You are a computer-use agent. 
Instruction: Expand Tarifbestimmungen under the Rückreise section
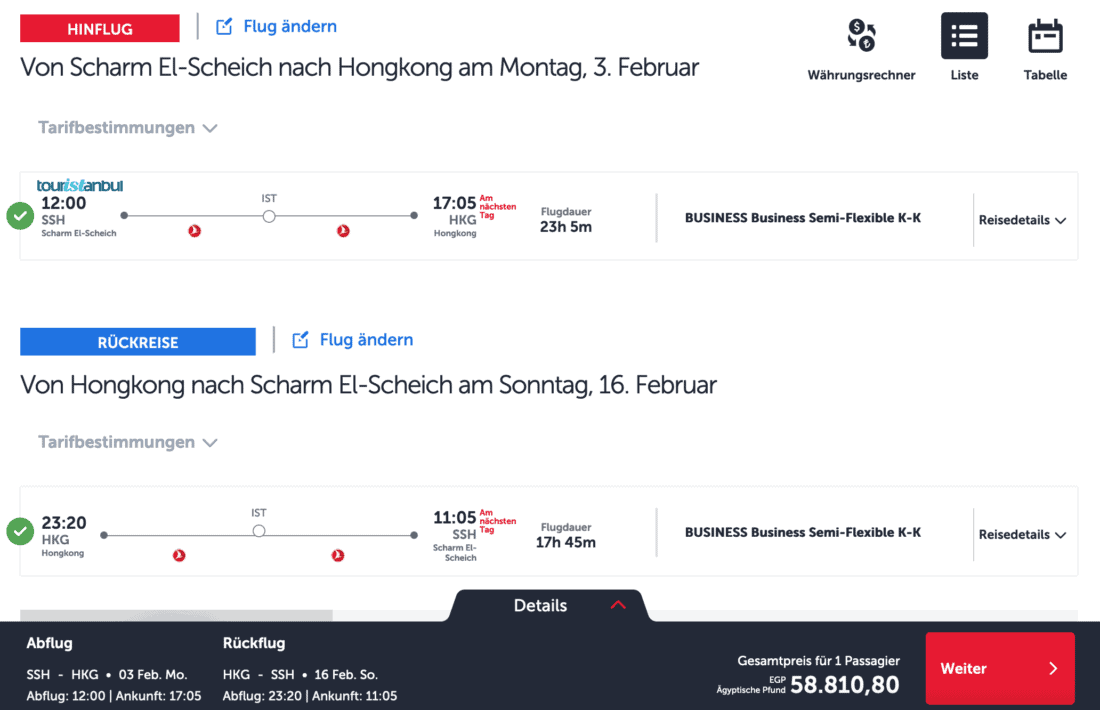point(127,442)
